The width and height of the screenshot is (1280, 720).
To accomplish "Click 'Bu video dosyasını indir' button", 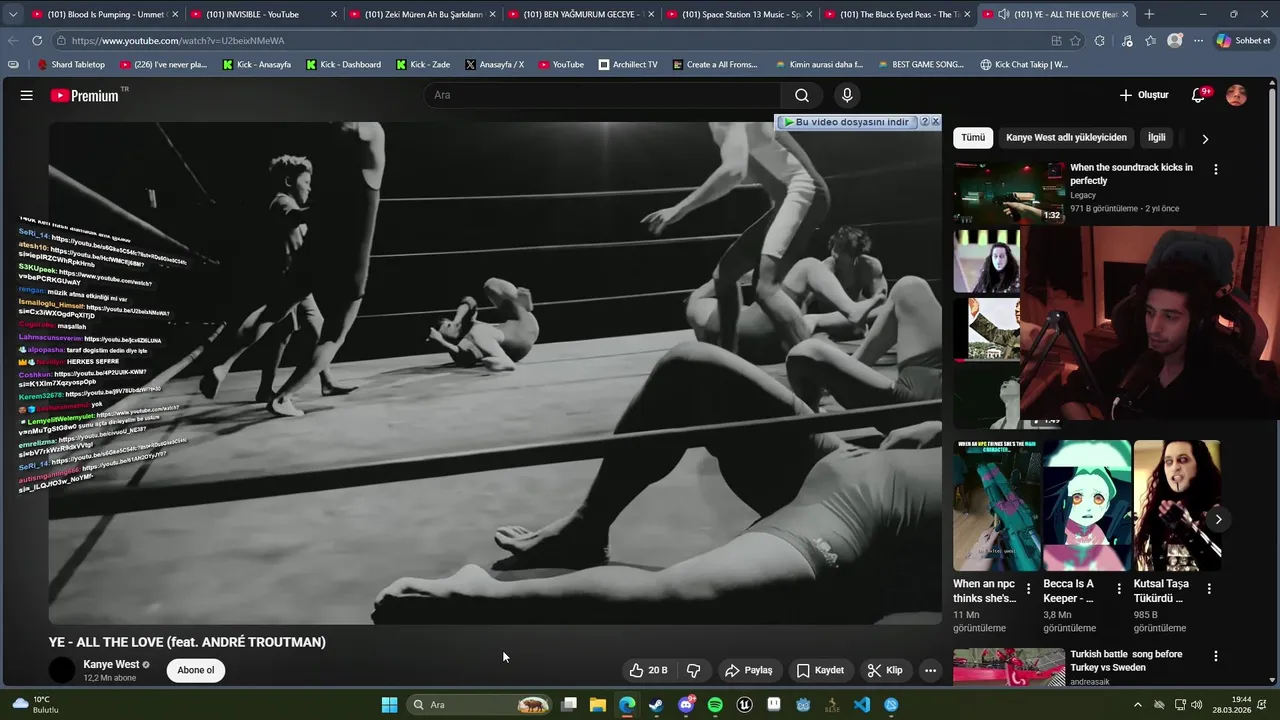I will click(x=847, y=122).
